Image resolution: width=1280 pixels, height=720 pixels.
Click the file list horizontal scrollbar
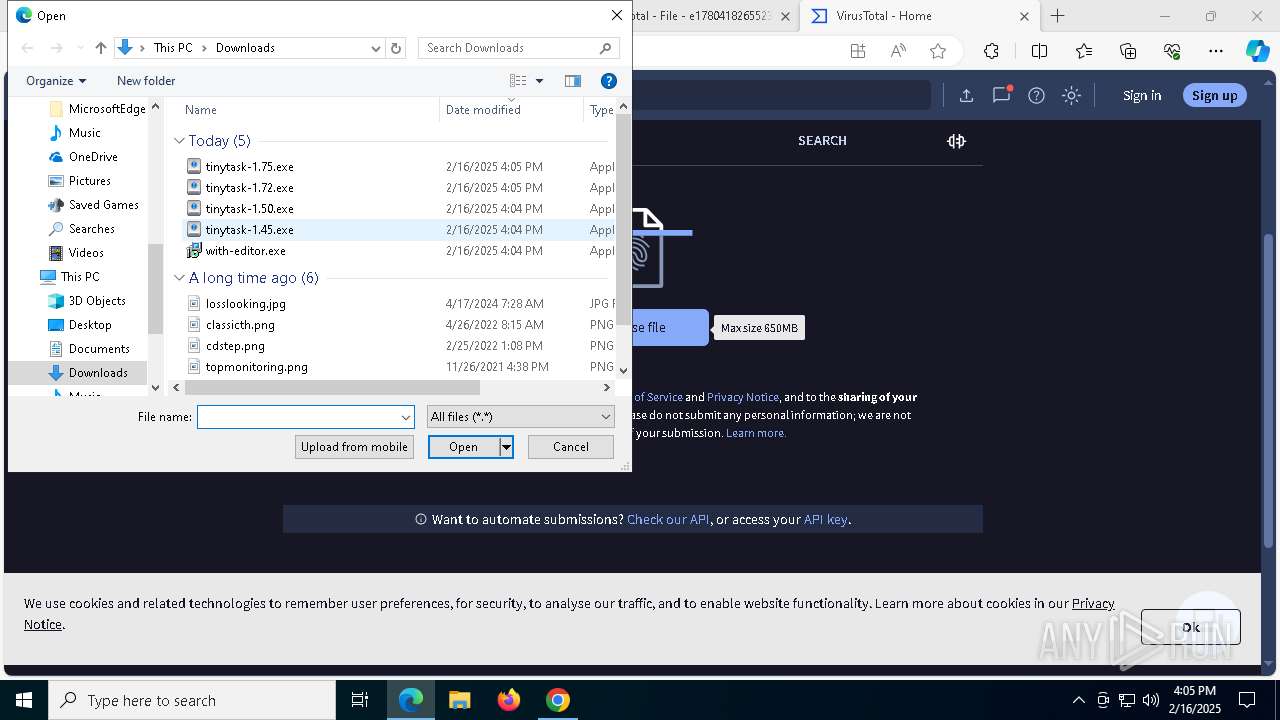pyautogui.click(x=331, y=387)
